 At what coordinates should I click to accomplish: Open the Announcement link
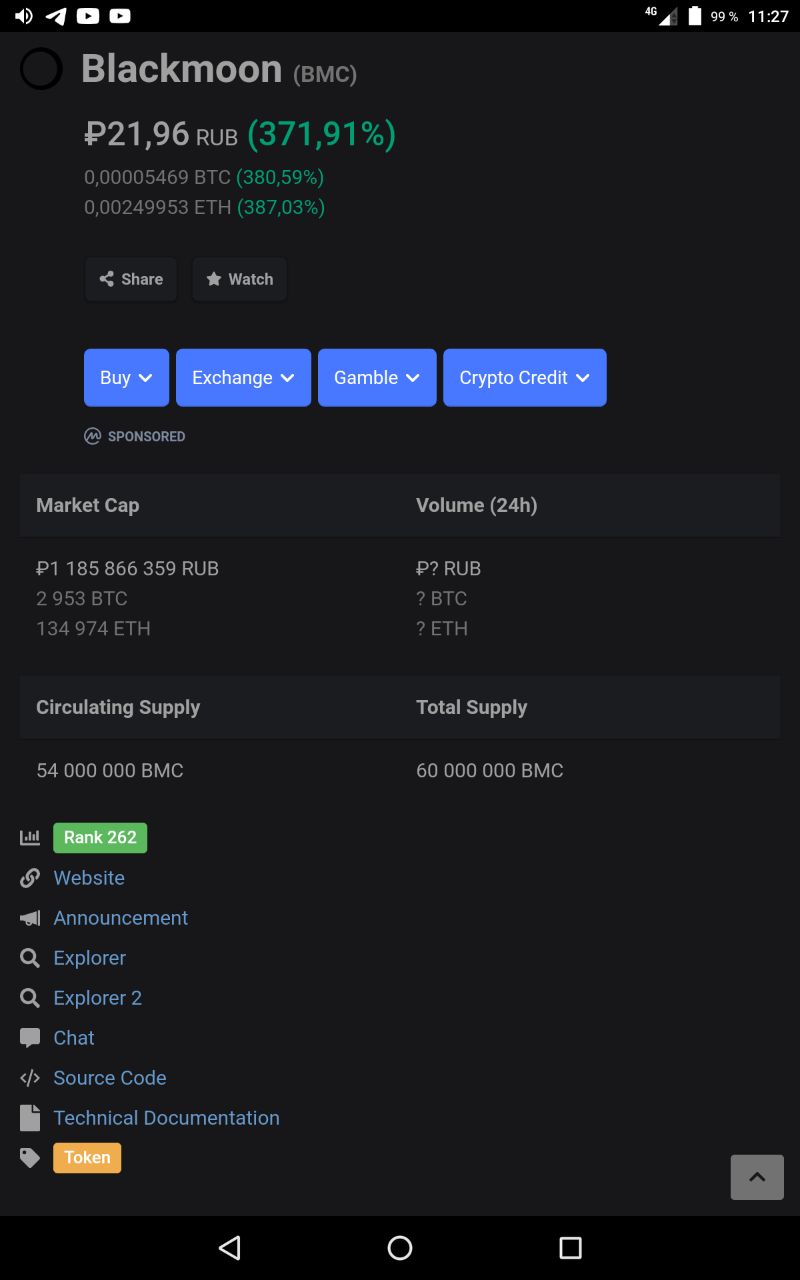(x=120, y=918)
